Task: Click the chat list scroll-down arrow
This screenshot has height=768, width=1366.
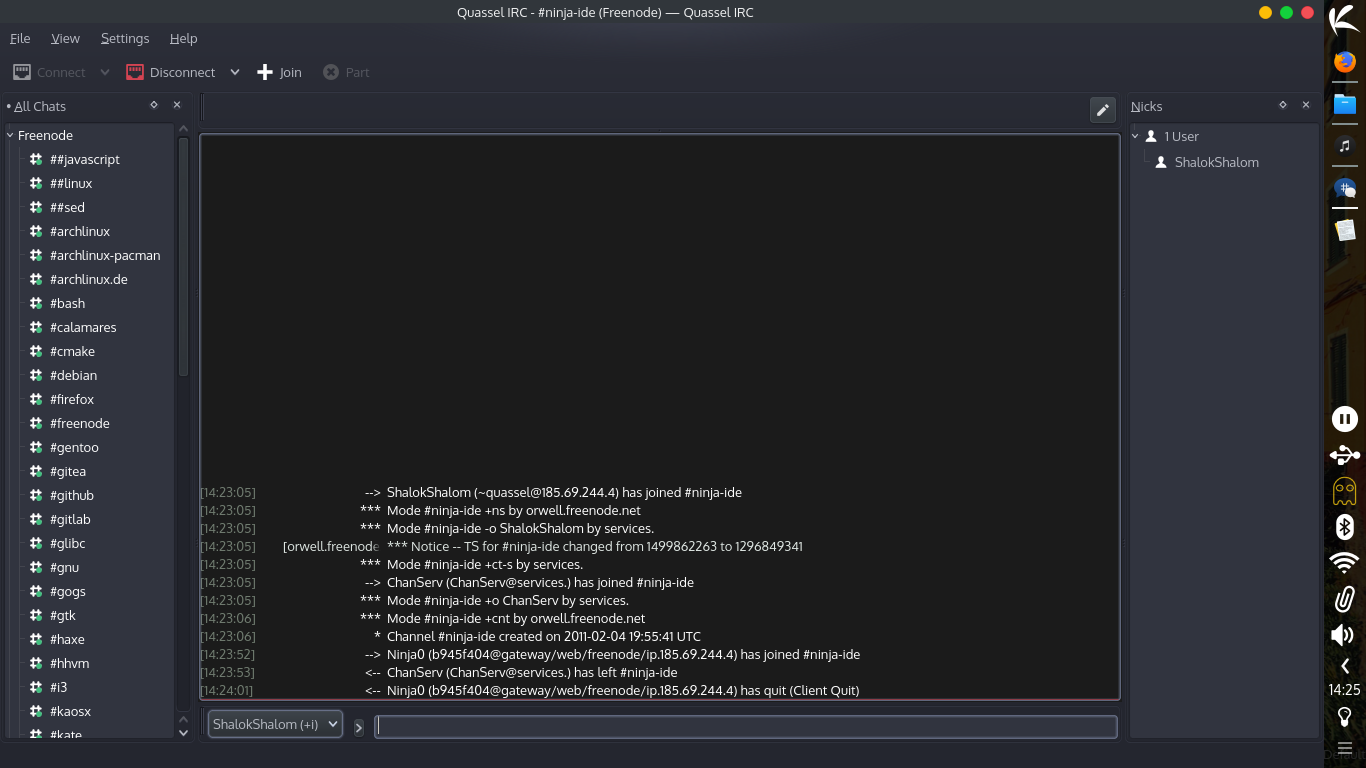Action: click(183, 733)
